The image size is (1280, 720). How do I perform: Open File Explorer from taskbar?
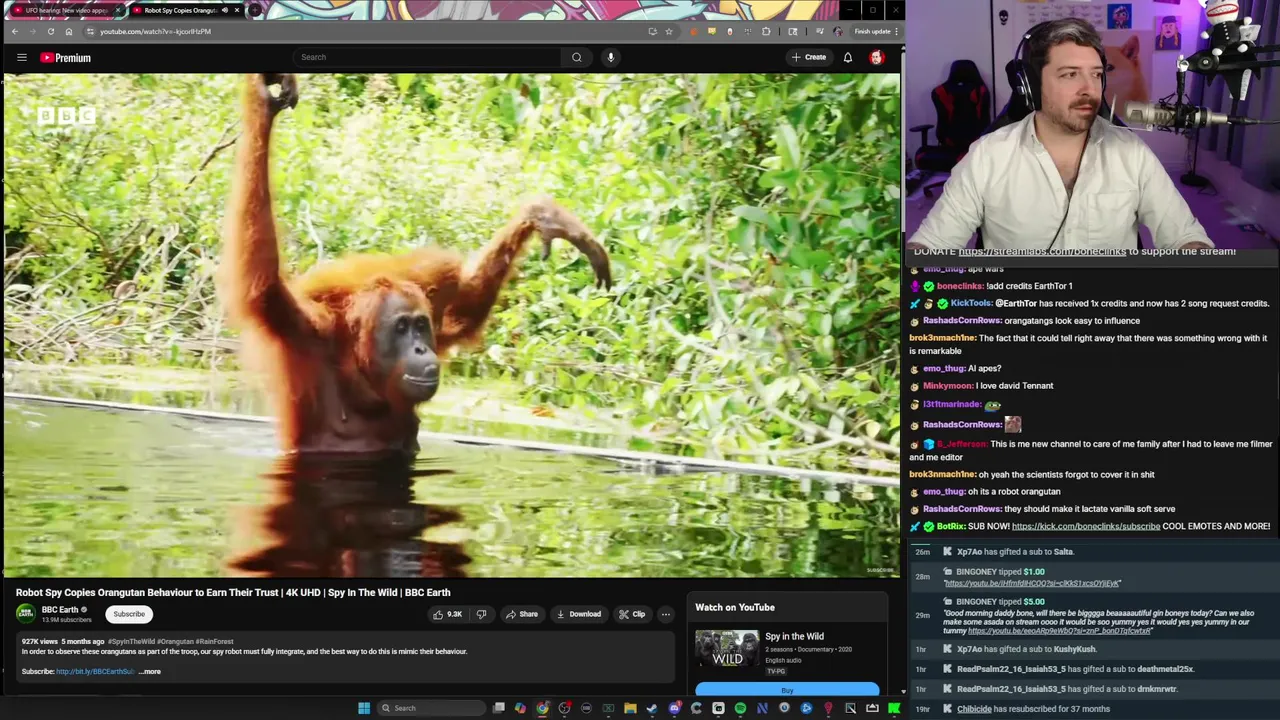click(630, 708)
